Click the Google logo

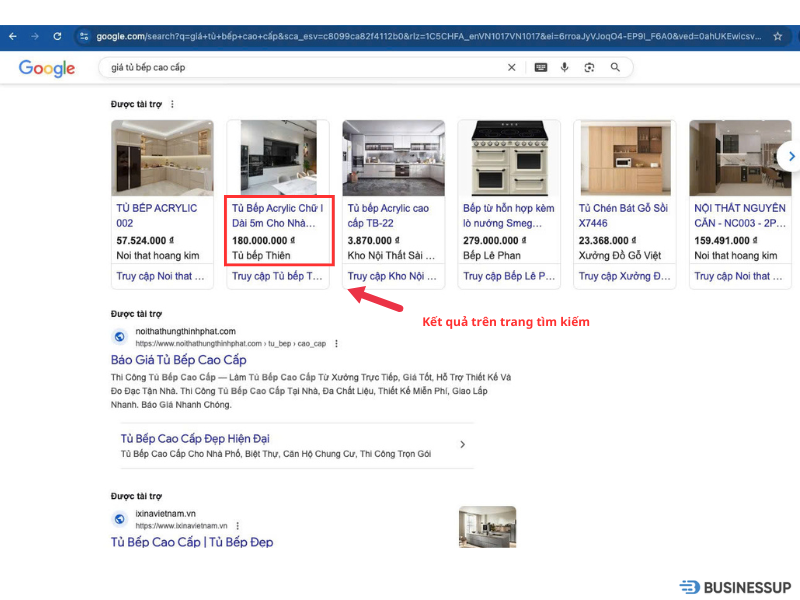coord(46,67)
